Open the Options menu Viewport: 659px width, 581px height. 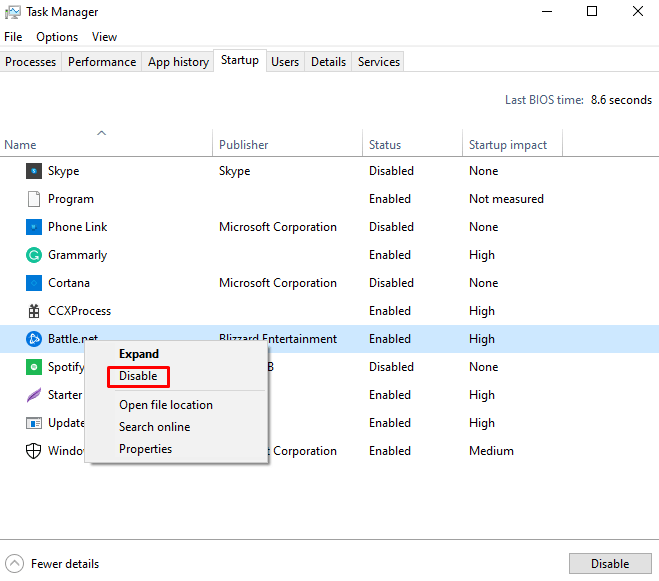pos(57,37)
